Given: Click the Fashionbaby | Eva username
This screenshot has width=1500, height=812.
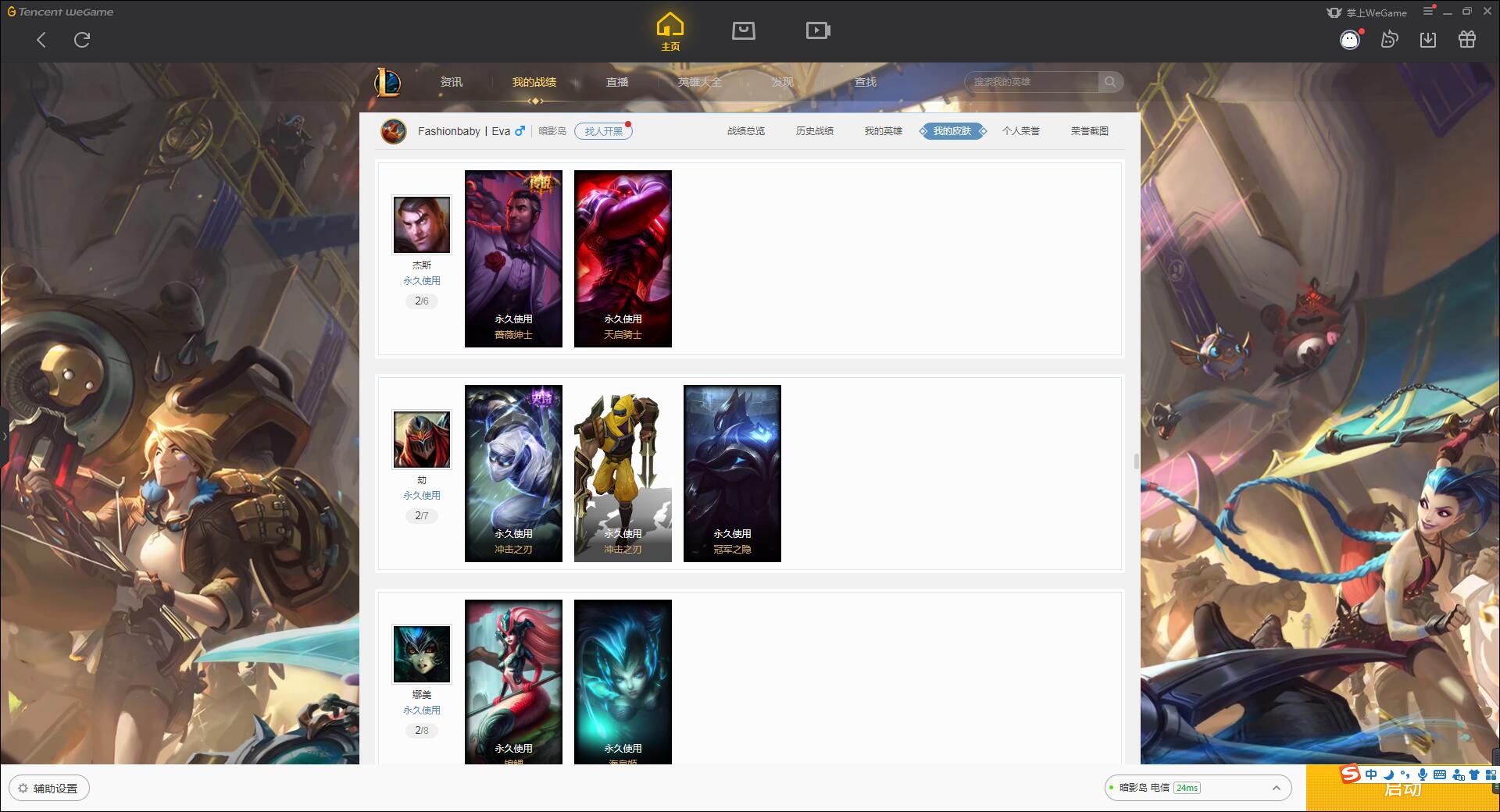Looking at the screenshot, I should tap(464, 131).
